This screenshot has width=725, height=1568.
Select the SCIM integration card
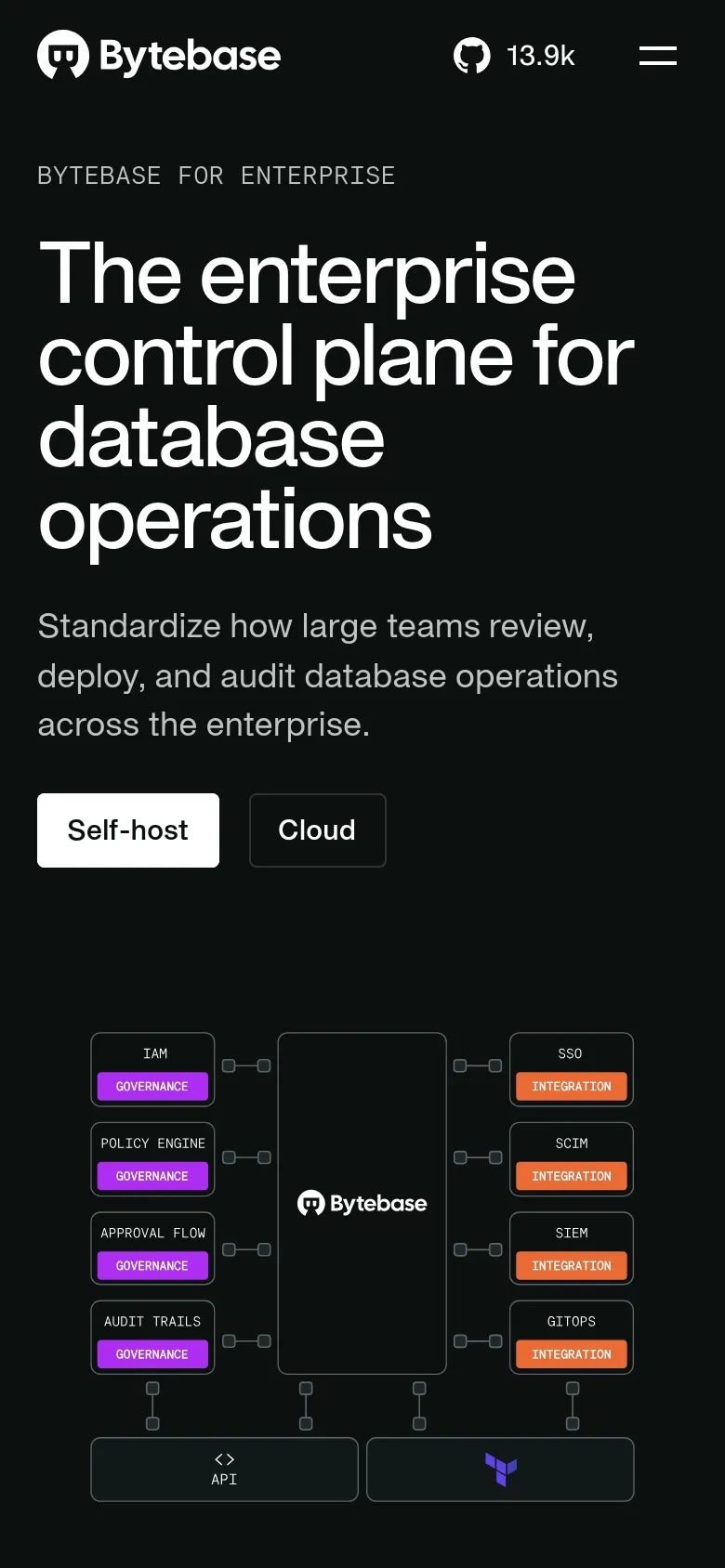tap(572, 1159)
